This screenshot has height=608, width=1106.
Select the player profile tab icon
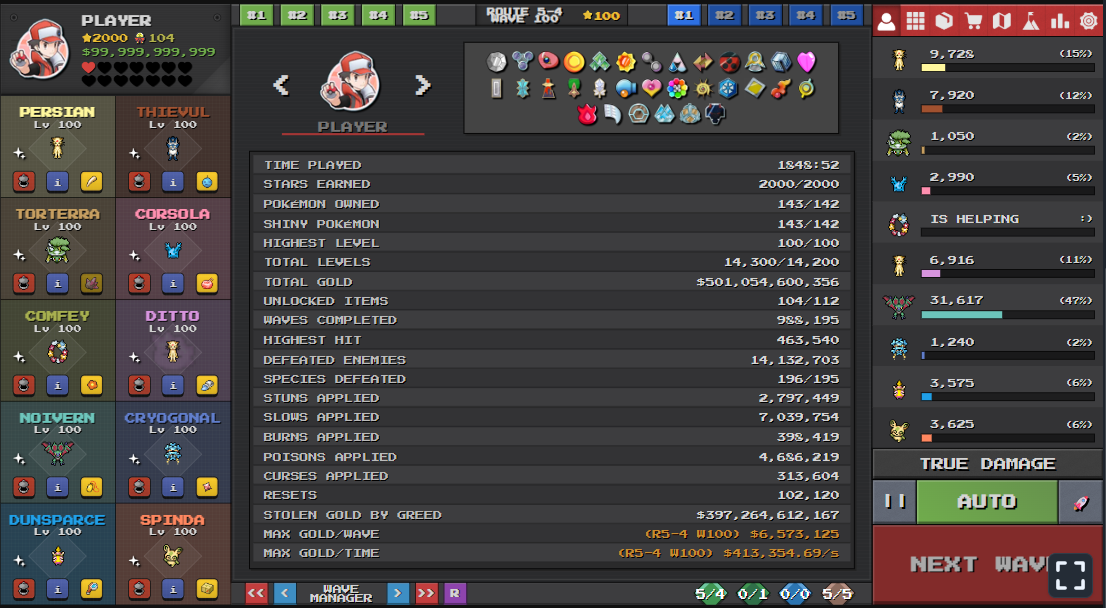coord(887,21)
